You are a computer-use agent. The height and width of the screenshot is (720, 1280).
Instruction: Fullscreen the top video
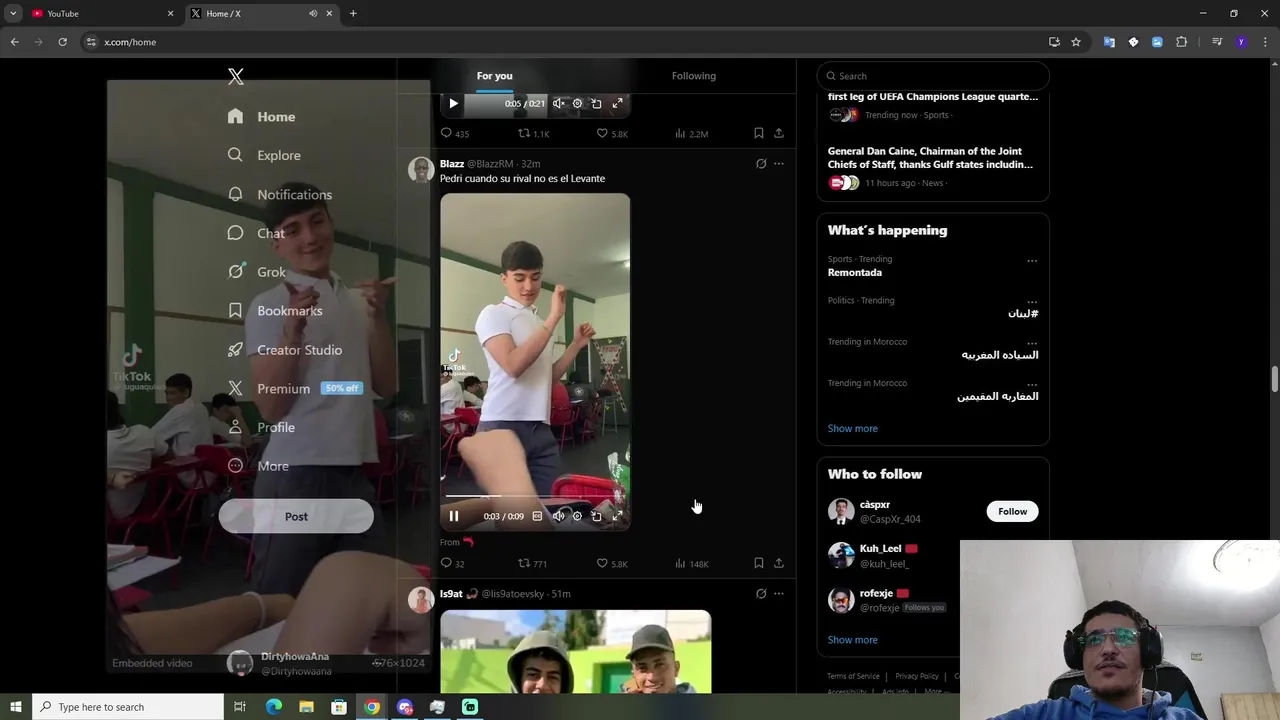point(617,103)
